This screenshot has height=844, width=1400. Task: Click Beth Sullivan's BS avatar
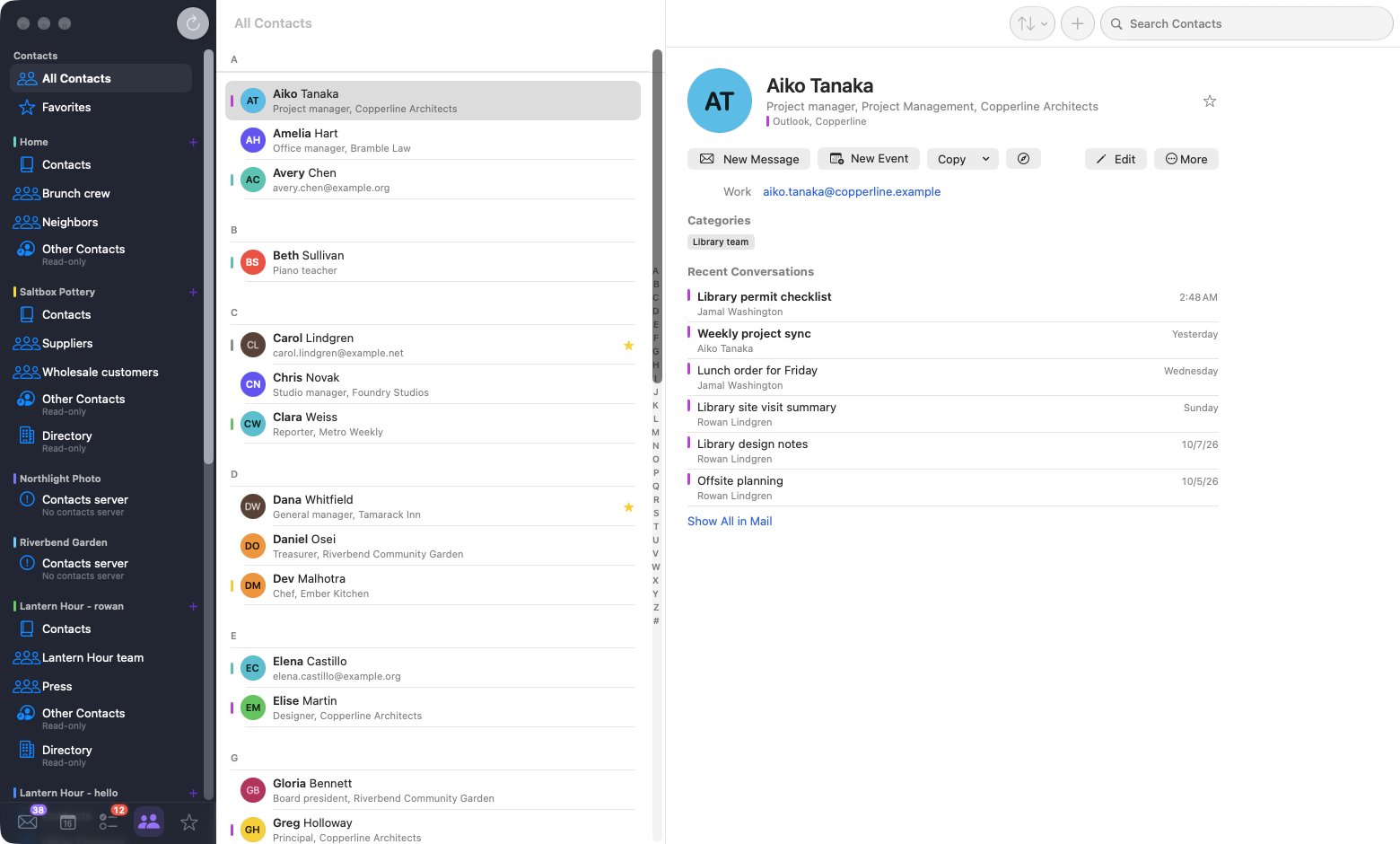tap(253, 262)
